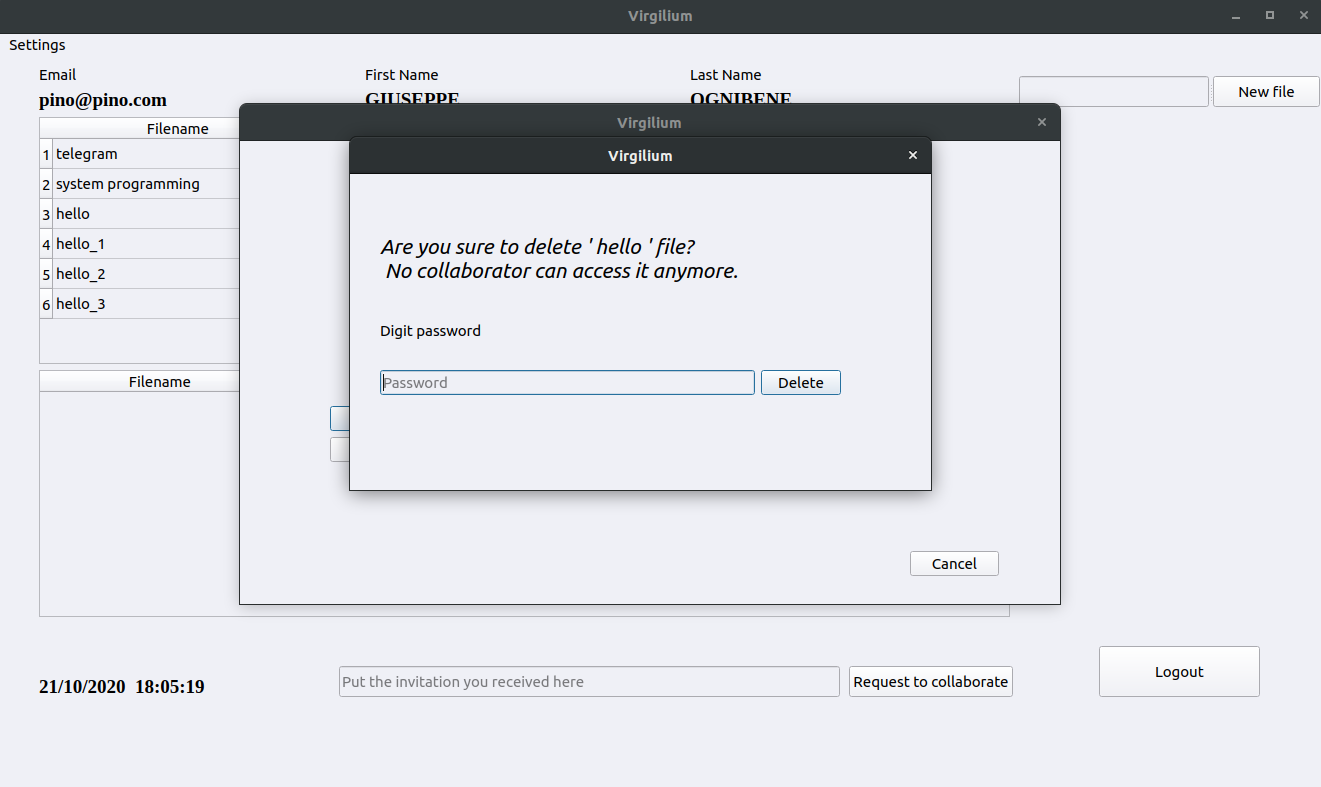Click the lower Filename column header

[140, 382]
